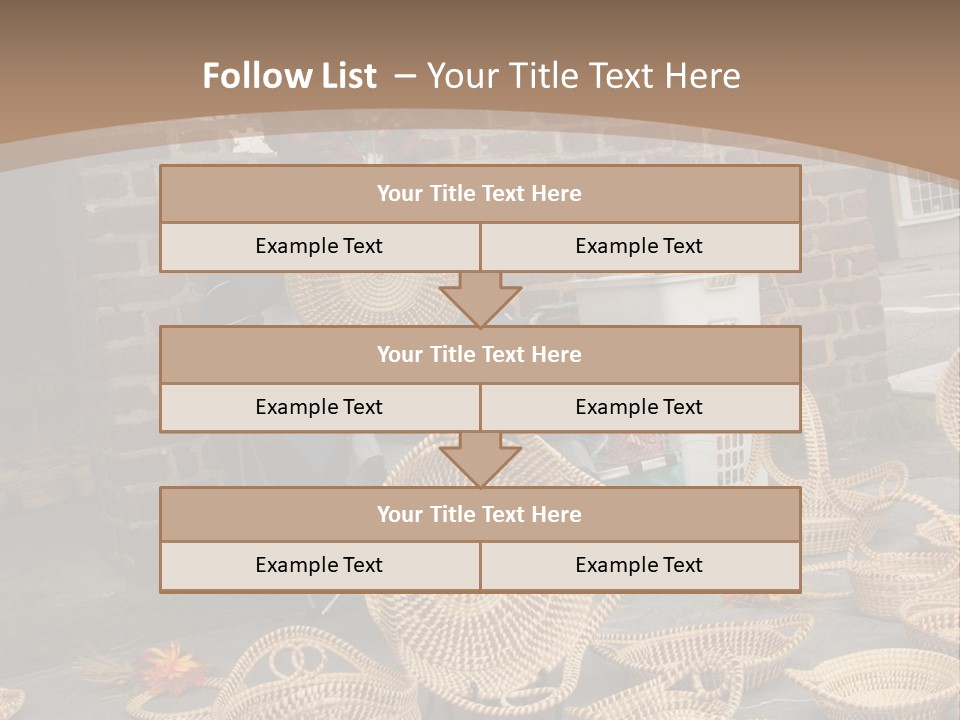Click middle-right 'Example Text' cell
Image resolution: width=960 pixels, height=720 pixels.
640,407
